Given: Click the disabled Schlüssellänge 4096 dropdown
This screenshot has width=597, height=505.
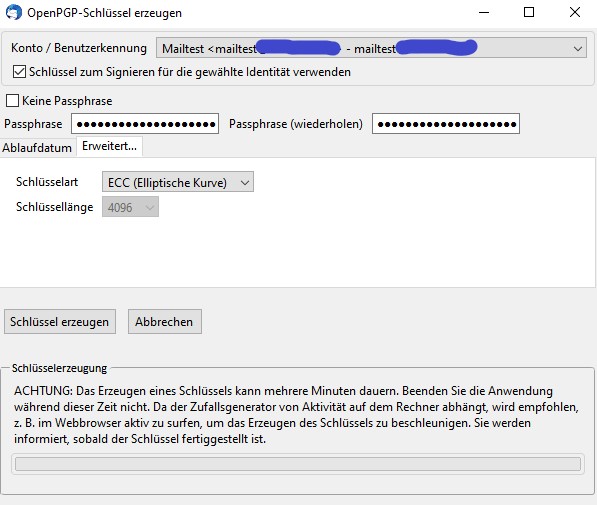Looking at the screenshot, I should tap(130, 207).
